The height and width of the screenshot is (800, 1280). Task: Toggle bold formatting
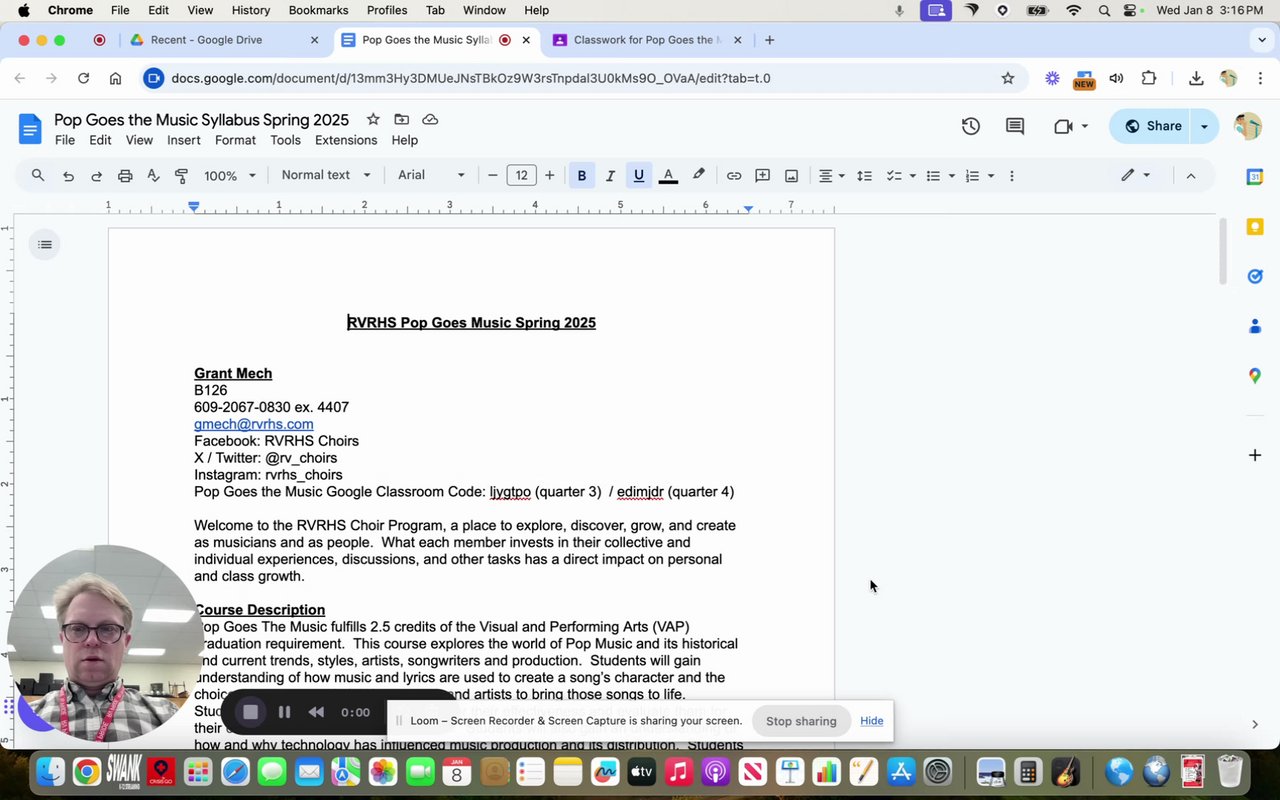582,176
